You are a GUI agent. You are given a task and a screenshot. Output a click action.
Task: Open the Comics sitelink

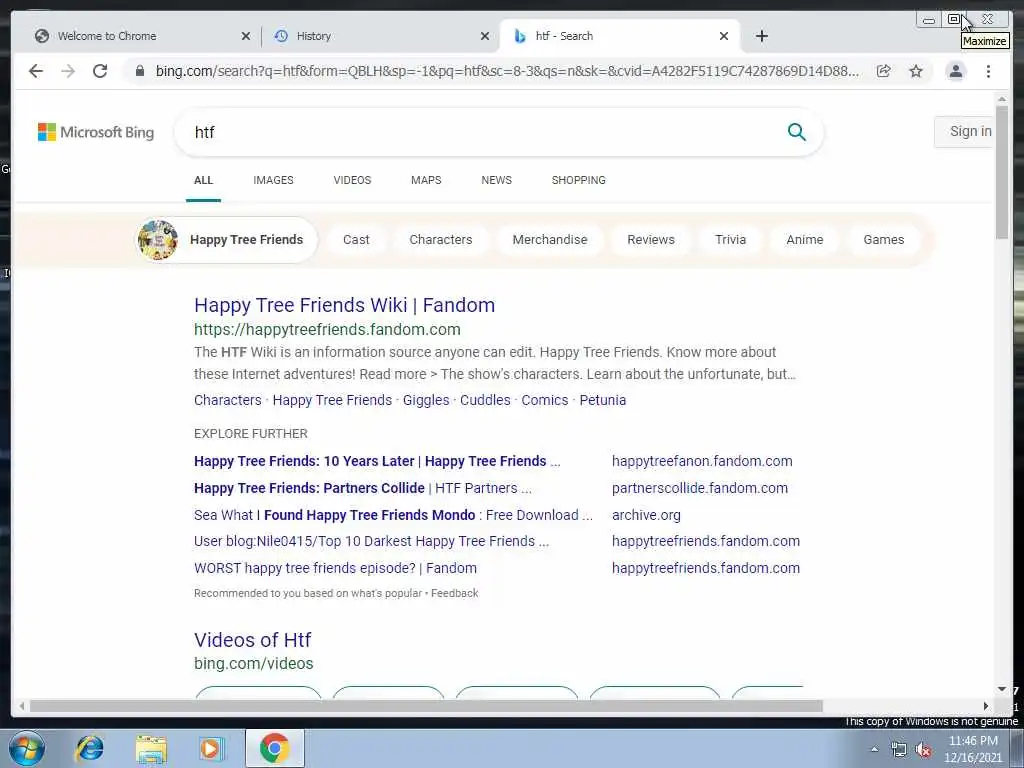[x=545, y=400]
